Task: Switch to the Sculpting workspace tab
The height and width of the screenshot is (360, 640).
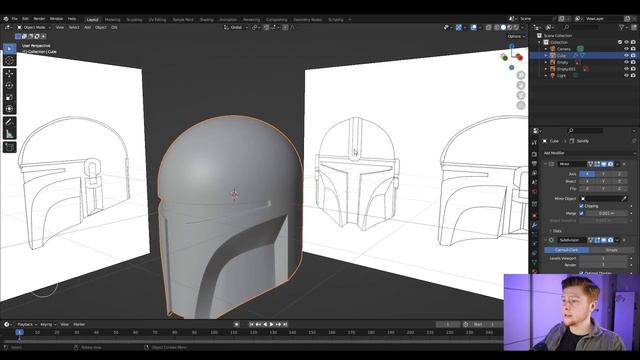Action: click(134, 20)
